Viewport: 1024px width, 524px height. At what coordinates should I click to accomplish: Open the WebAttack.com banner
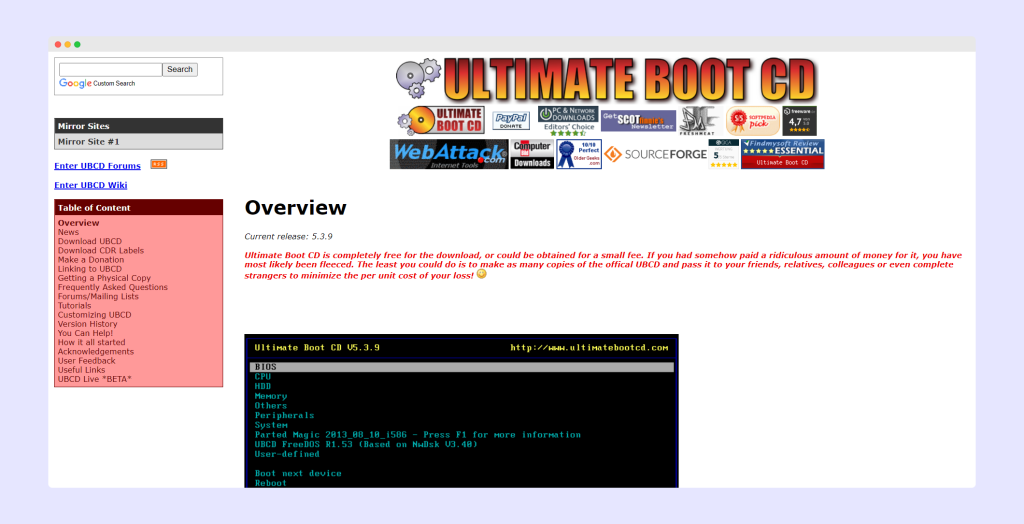(449, 154)
